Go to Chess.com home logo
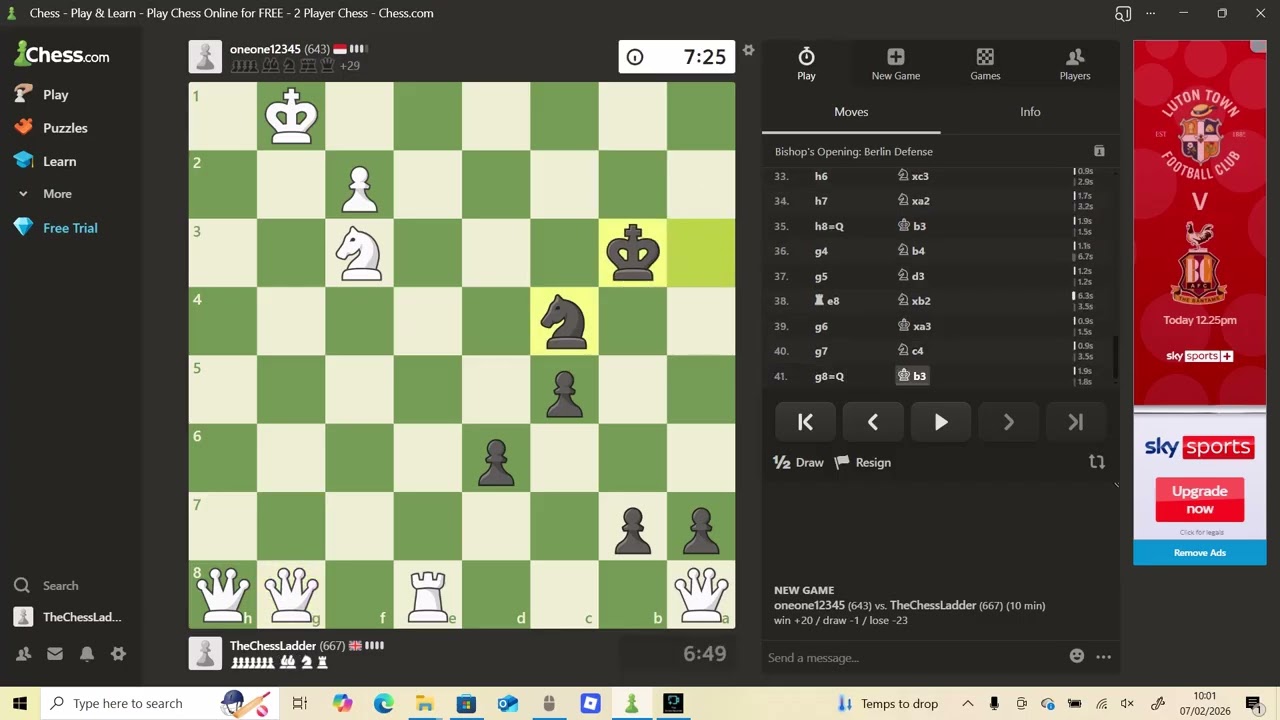 coord(62,55)
